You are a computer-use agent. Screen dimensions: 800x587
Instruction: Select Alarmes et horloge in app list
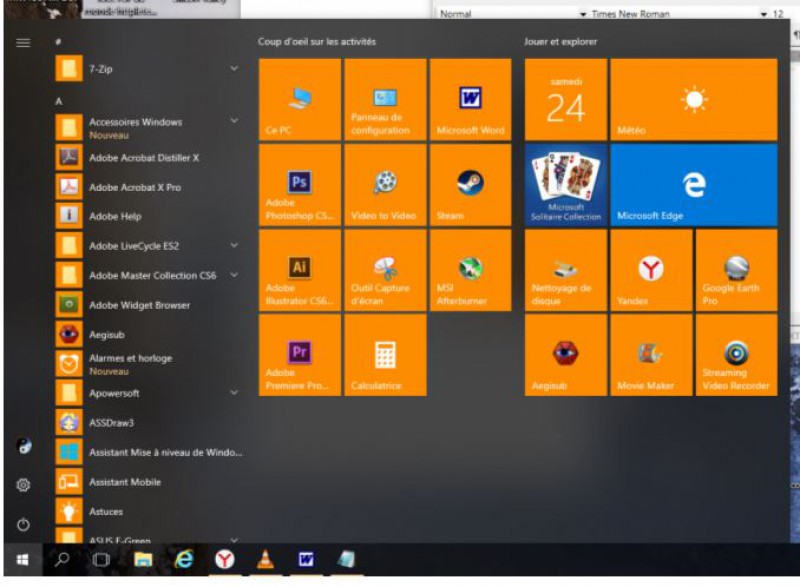(130, 363)
